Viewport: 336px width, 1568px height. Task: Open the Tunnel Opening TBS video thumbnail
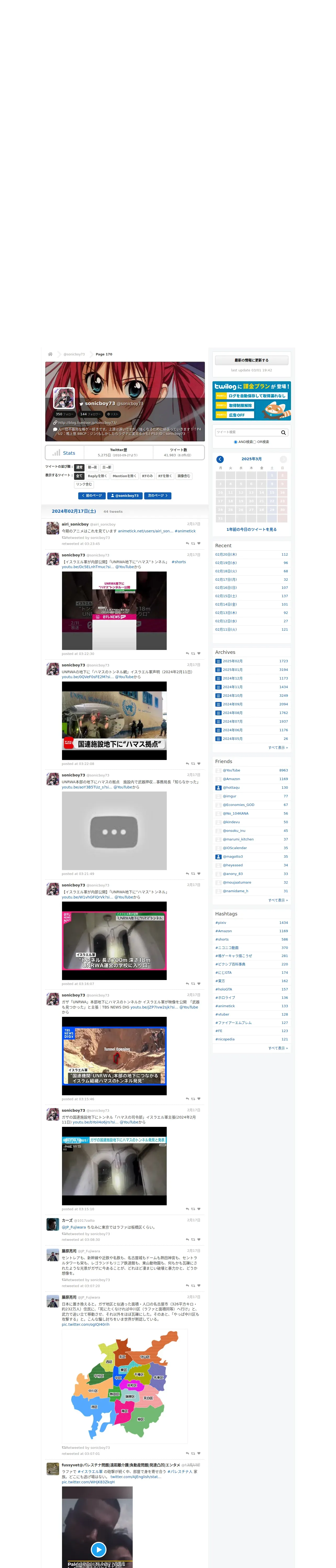(114, 1056)
